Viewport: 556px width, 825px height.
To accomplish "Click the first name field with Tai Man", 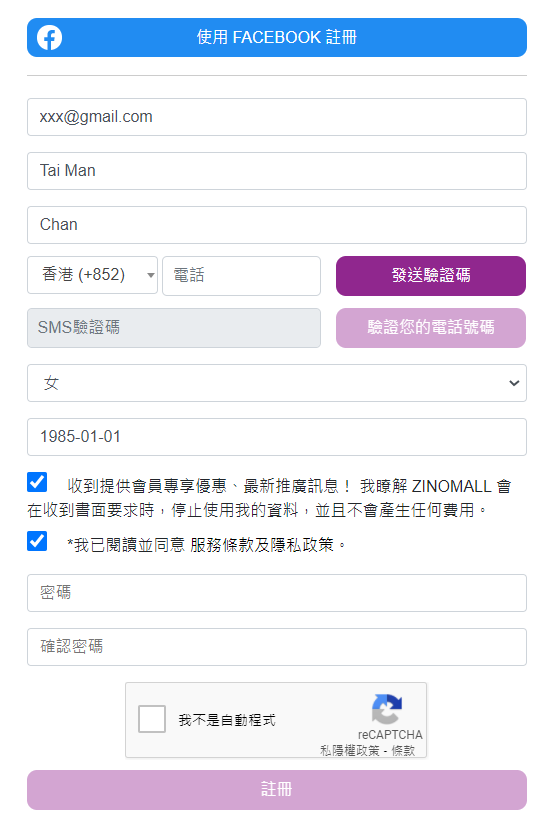I will pyautogui.click(x=277, y=171).
